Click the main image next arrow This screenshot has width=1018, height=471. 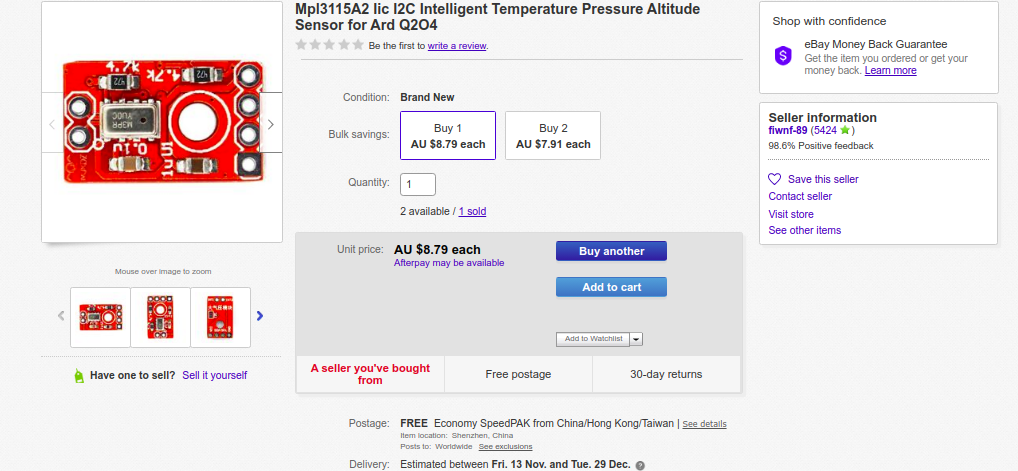[270, 125]
